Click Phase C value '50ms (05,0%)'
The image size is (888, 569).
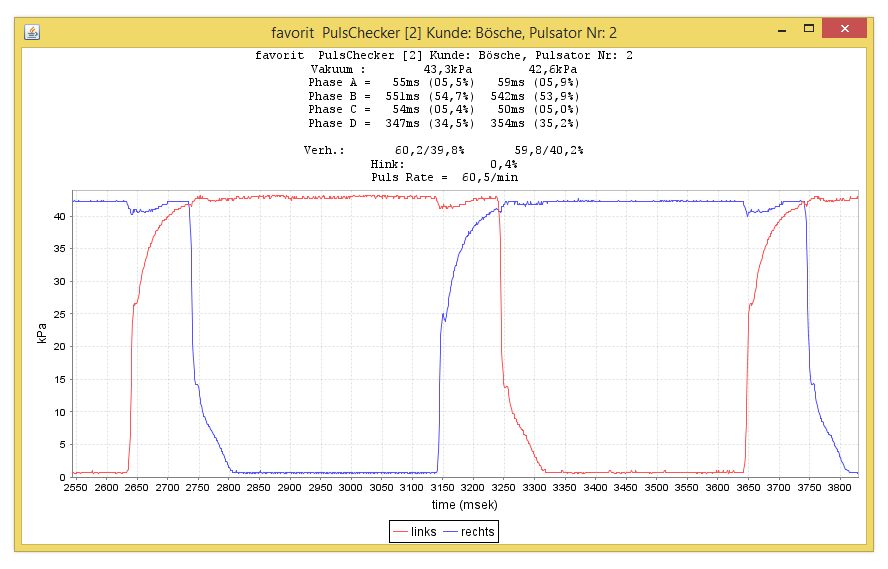click(538, 109)
